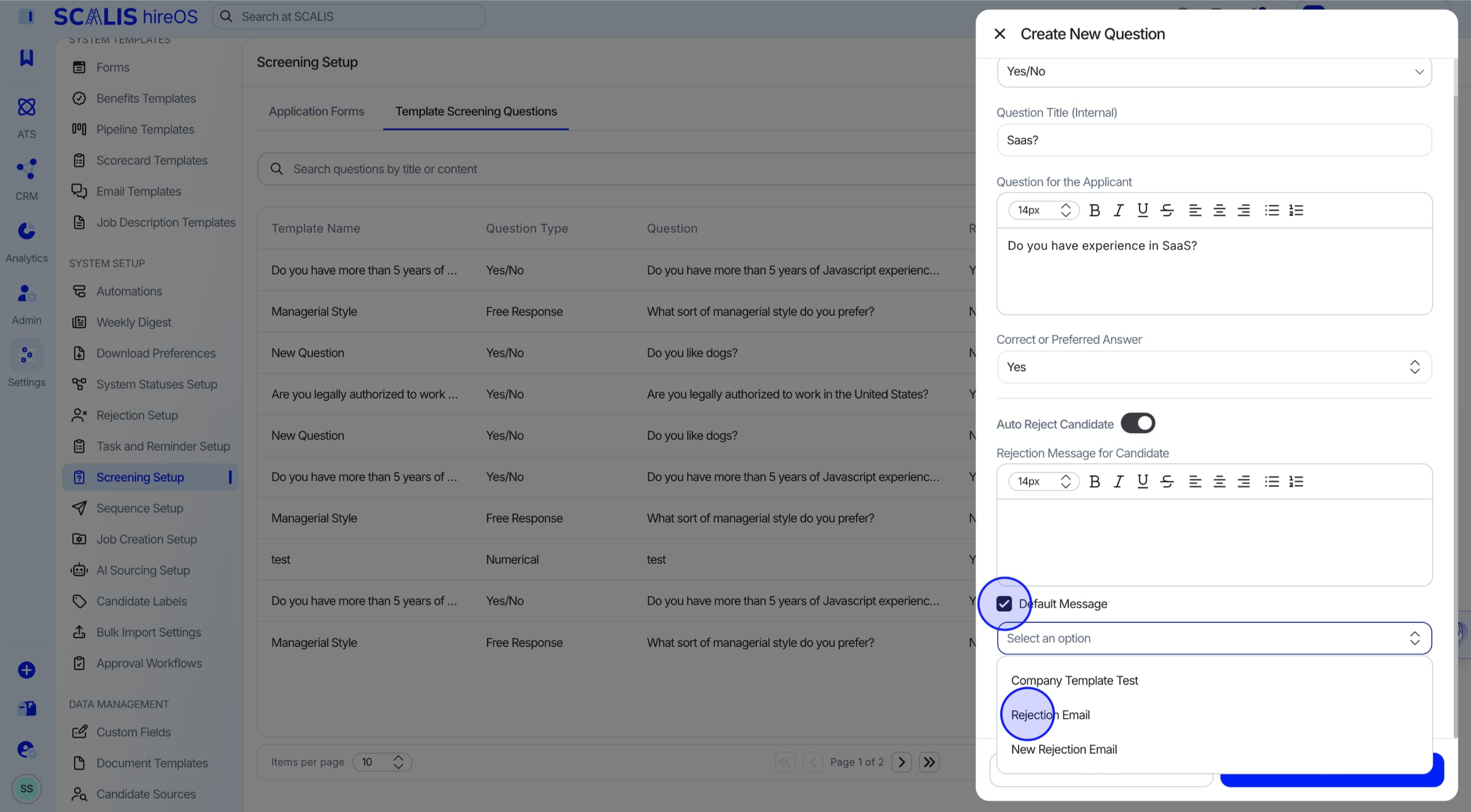Open Items per page dropdown
The height and width of the screenshot is (812, 1471).
[x=382, y=762]
